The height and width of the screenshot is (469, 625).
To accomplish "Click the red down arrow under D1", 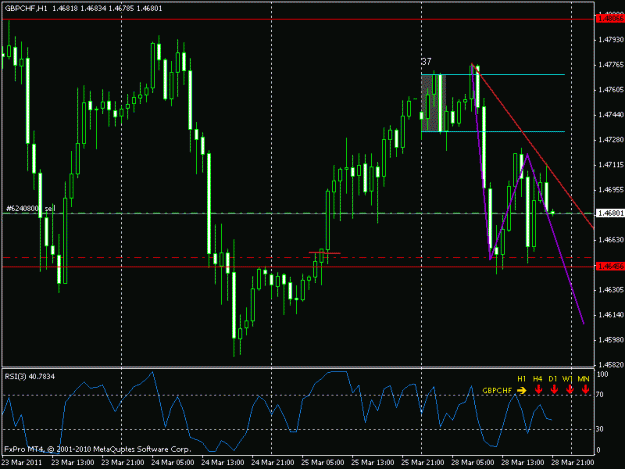I will click(554, 390).
